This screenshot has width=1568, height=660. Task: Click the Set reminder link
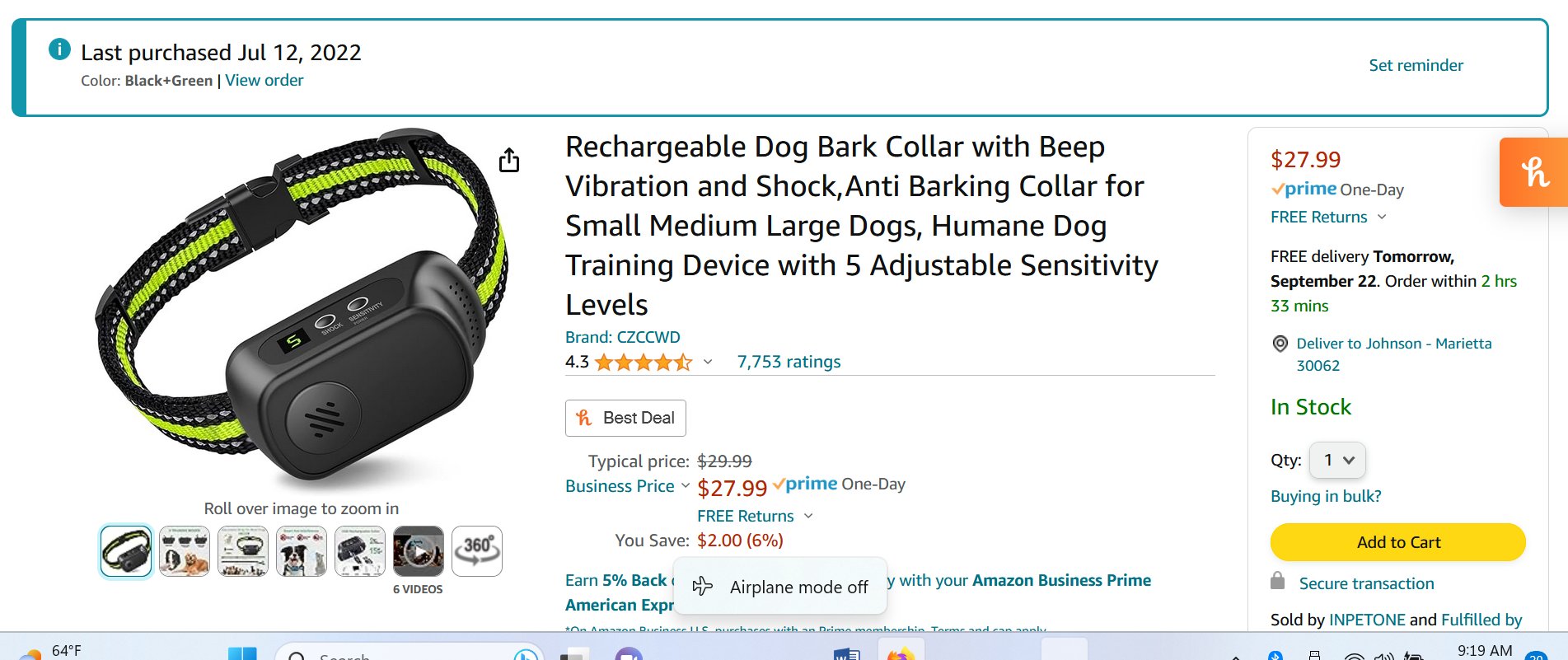point(1416,65)
